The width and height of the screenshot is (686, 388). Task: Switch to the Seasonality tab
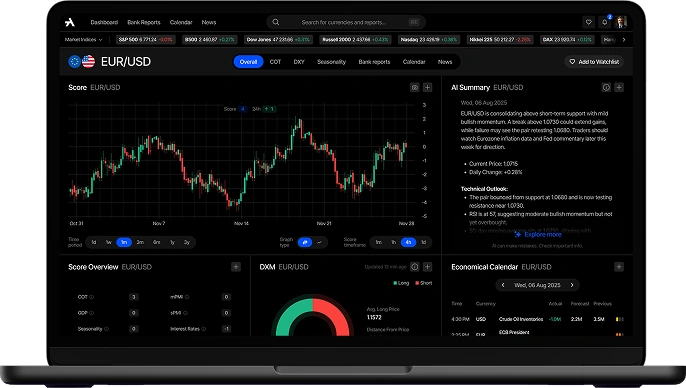pyautogui.click(x=331, y=62)
